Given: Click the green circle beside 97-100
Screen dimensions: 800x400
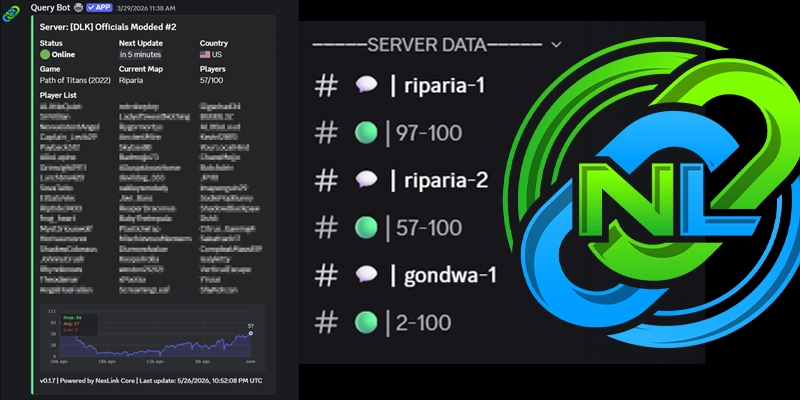Looking at the screenshot, I should (366, 133).
